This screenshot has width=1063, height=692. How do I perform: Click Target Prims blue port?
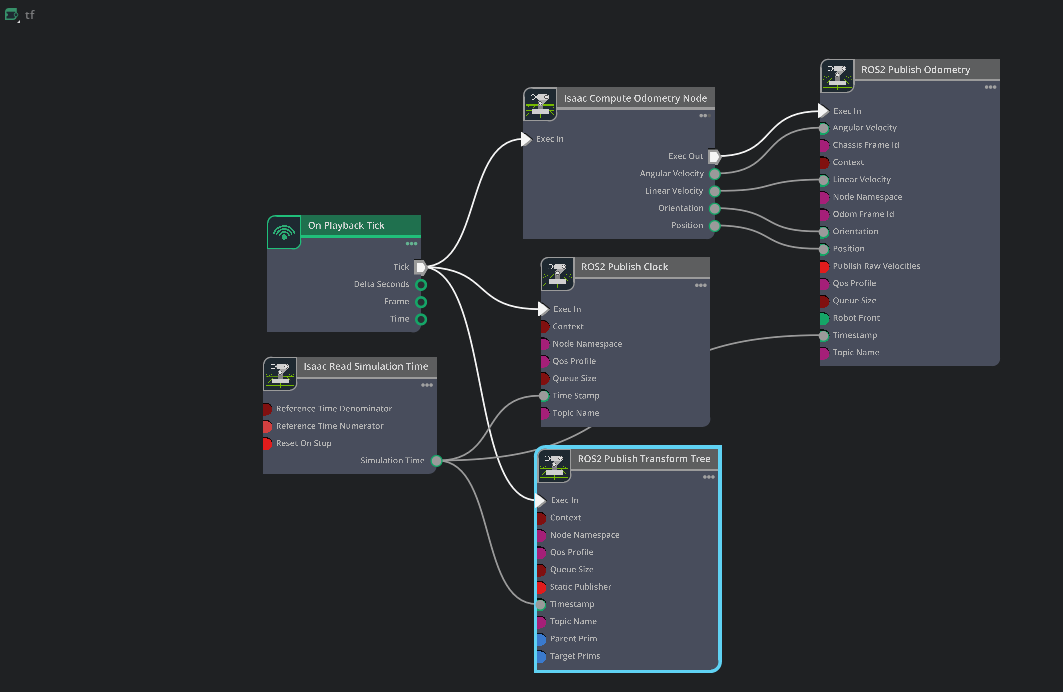[x=541, y=656]
